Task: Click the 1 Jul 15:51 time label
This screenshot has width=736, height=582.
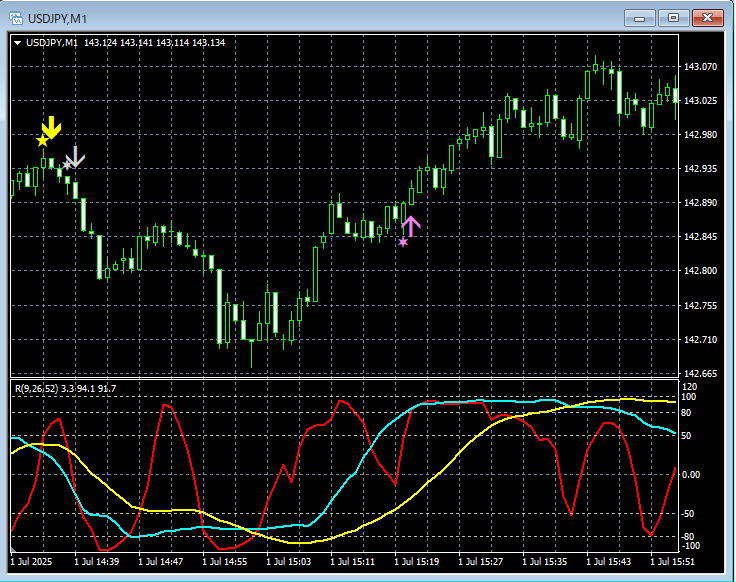Action: pyautogui.click(x=672, y=561)
